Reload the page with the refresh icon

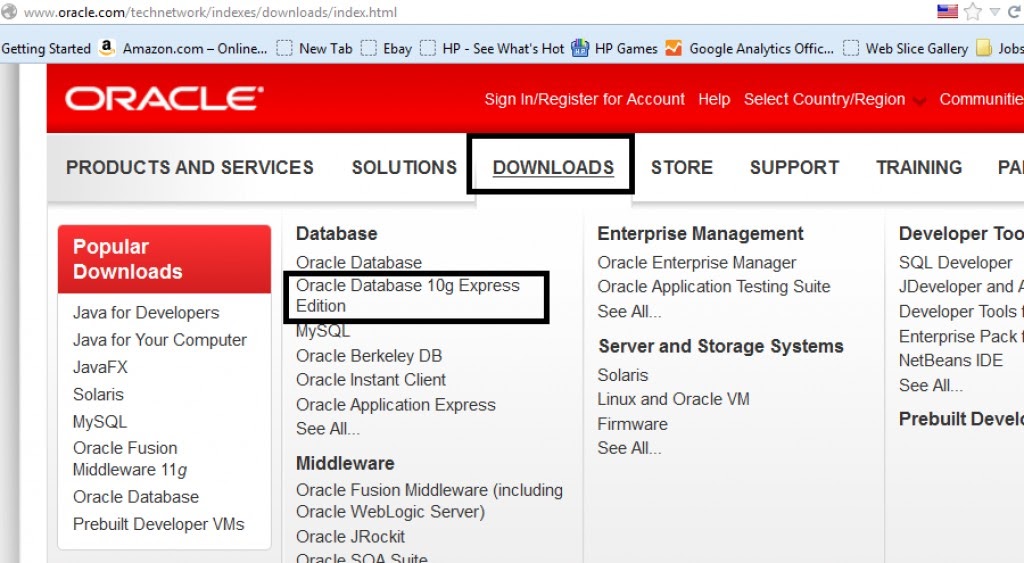pyautogui.click(x=1014, y=12)
